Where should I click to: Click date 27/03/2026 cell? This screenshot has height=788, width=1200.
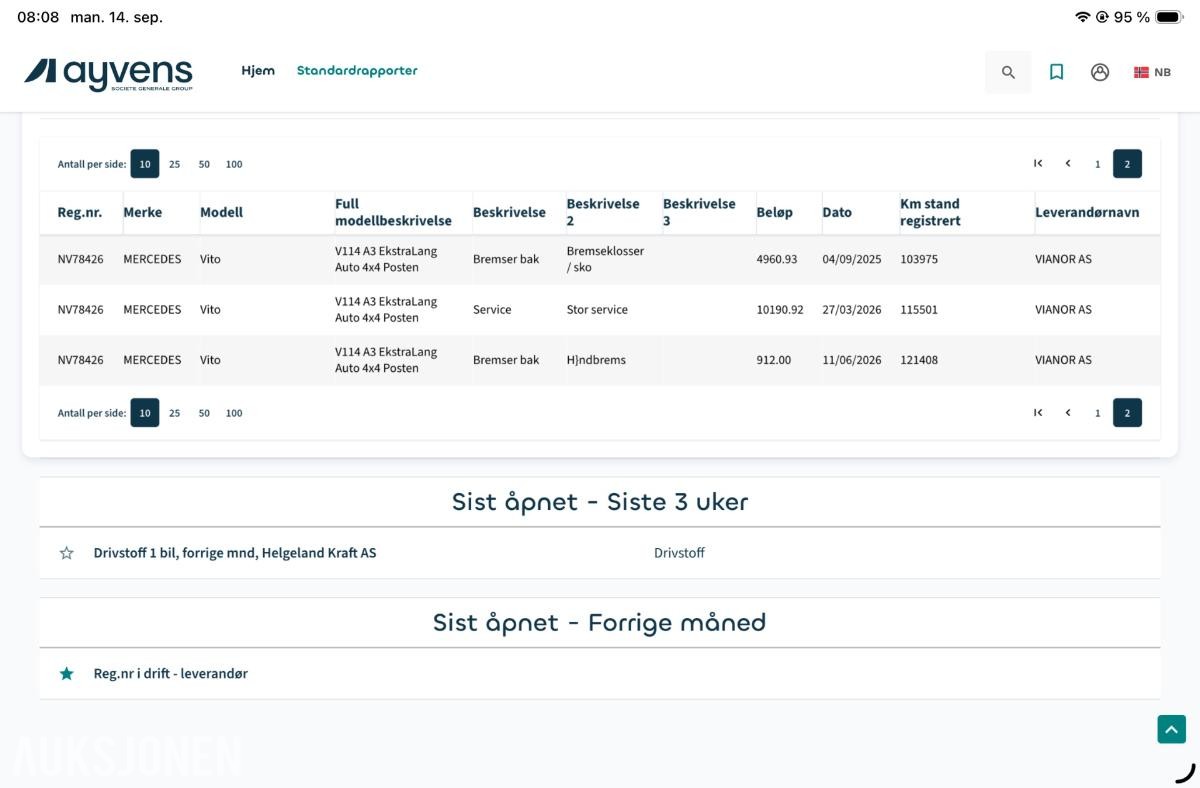coord(852,310)
